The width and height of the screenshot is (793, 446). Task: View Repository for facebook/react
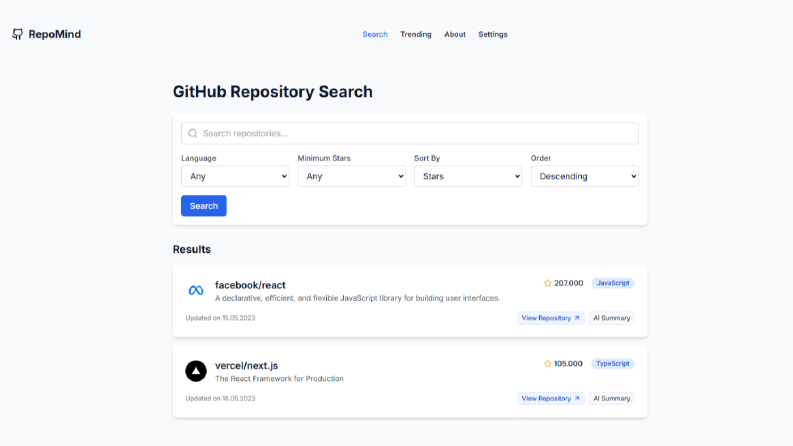tap(551, 318)
